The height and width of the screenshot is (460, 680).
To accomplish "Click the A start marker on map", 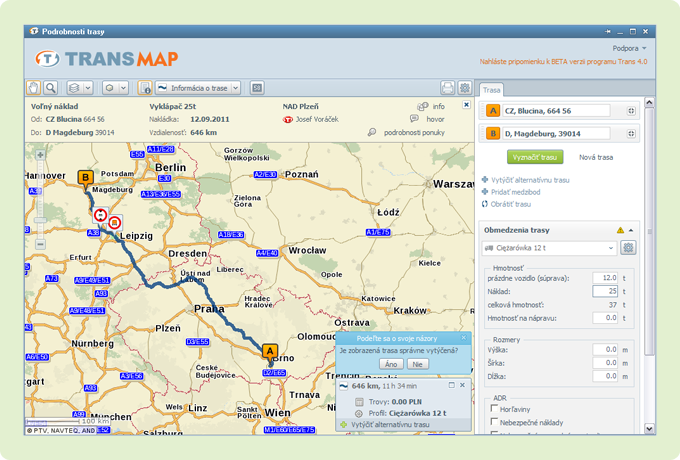I will (x=270, y=352).
